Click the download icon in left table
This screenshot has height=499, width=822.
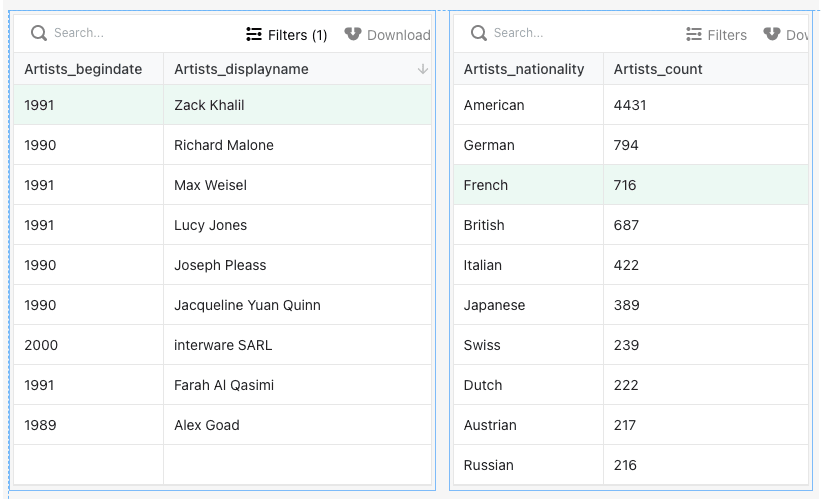352,34
